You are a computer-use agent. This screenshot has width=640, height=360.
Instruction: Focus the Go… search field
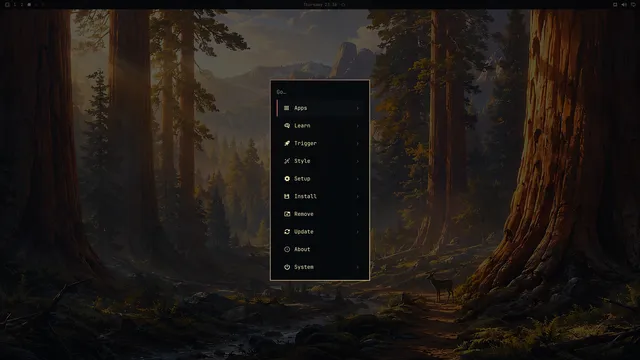(x=320, y=92)
